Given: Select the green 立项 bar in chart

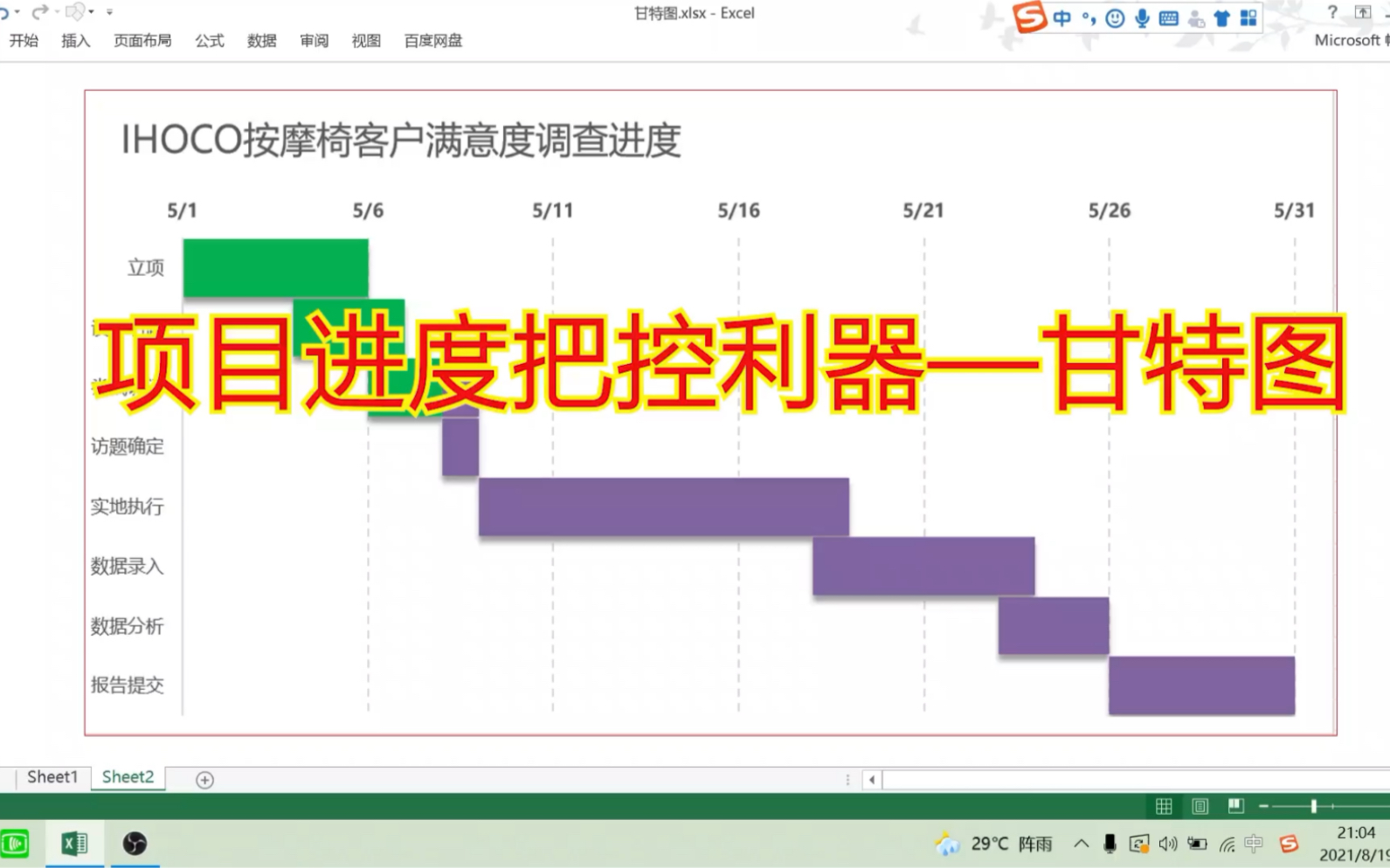Looking at the screenshot, I should pyautogui.click(x=275, y=267).
